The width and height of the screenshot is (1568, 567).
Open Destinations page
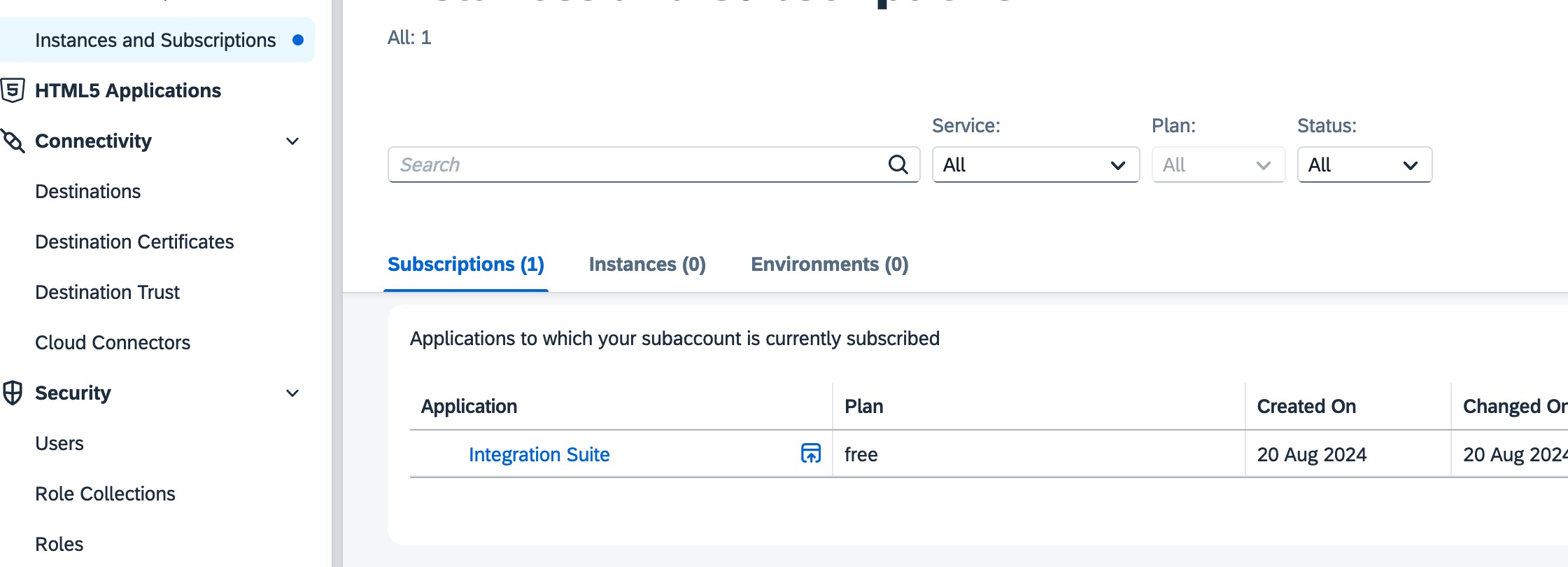pos(88,191)
